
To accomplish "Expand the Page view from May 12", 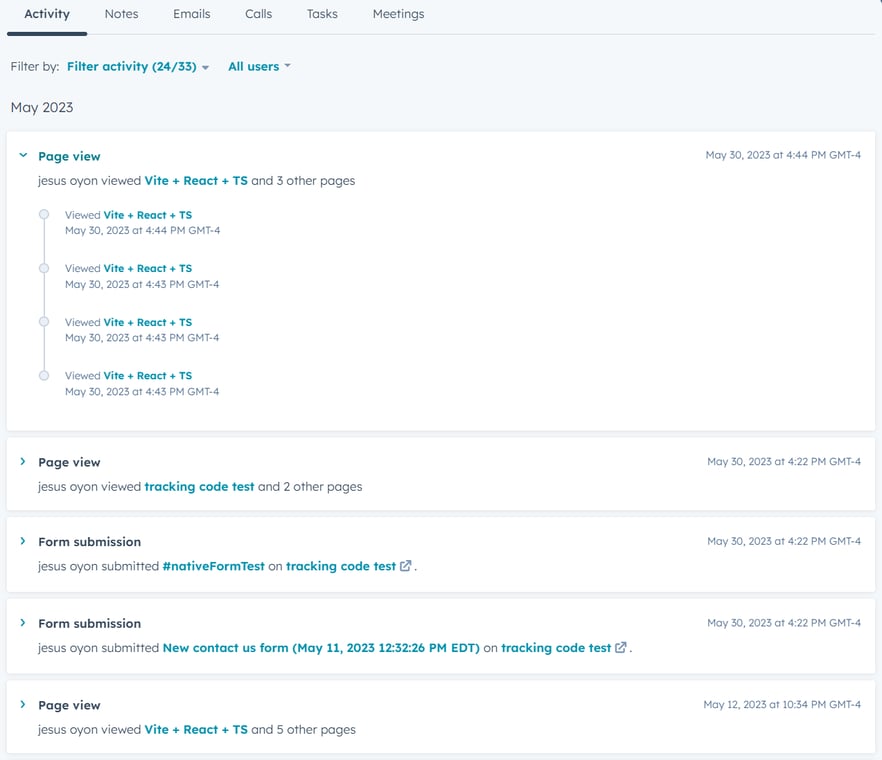I will click(23, 705).
